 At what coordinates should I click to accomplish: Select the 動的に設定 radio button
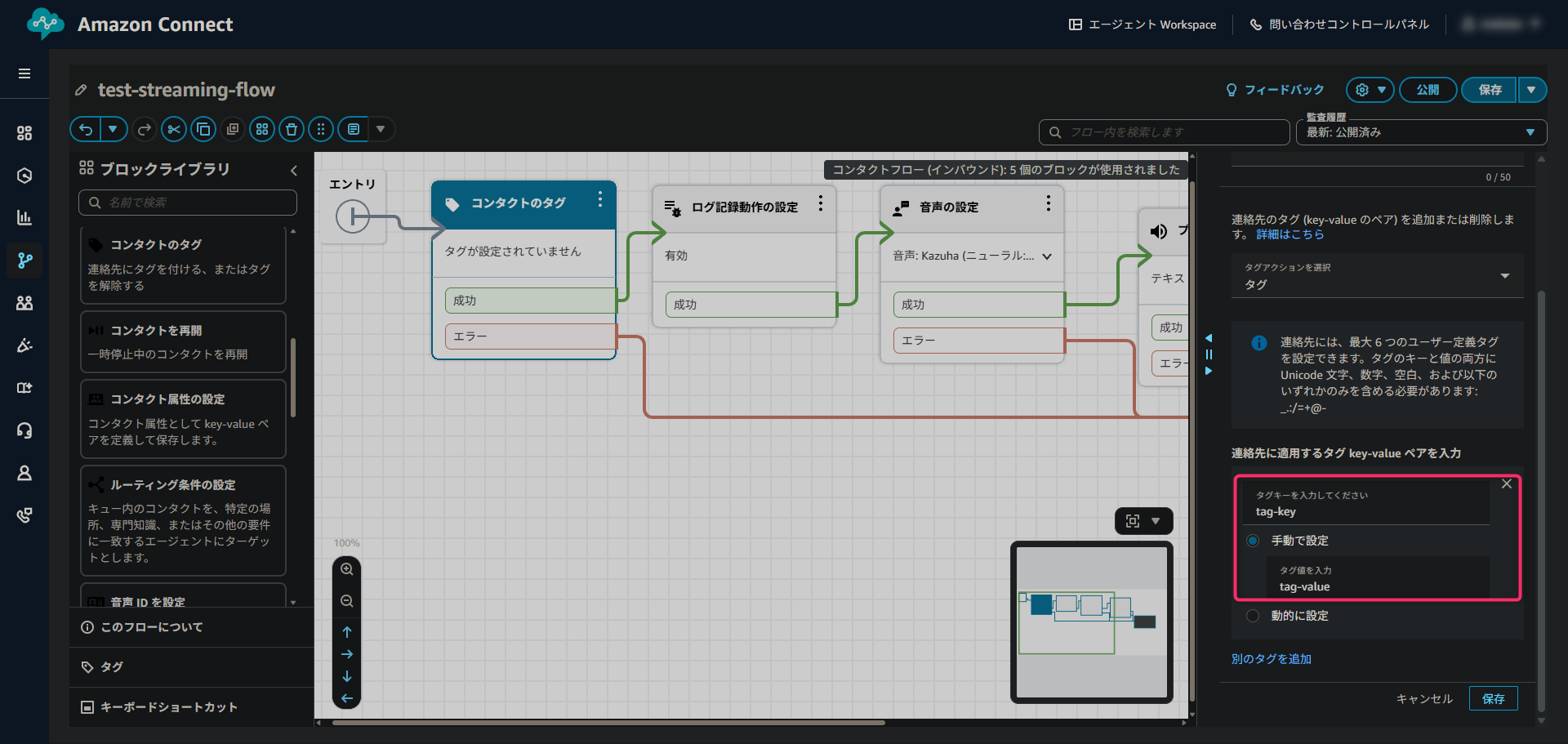(1253, 616)
